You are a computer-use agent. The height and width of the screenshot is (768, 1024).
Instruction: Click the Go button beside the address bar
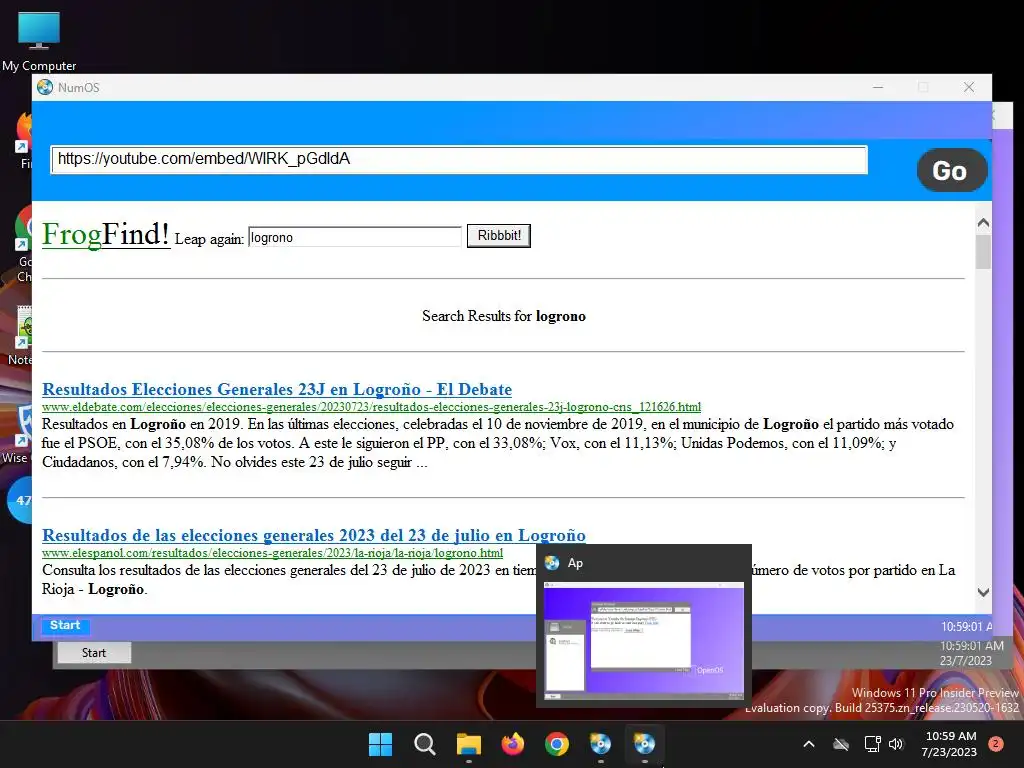952,170
